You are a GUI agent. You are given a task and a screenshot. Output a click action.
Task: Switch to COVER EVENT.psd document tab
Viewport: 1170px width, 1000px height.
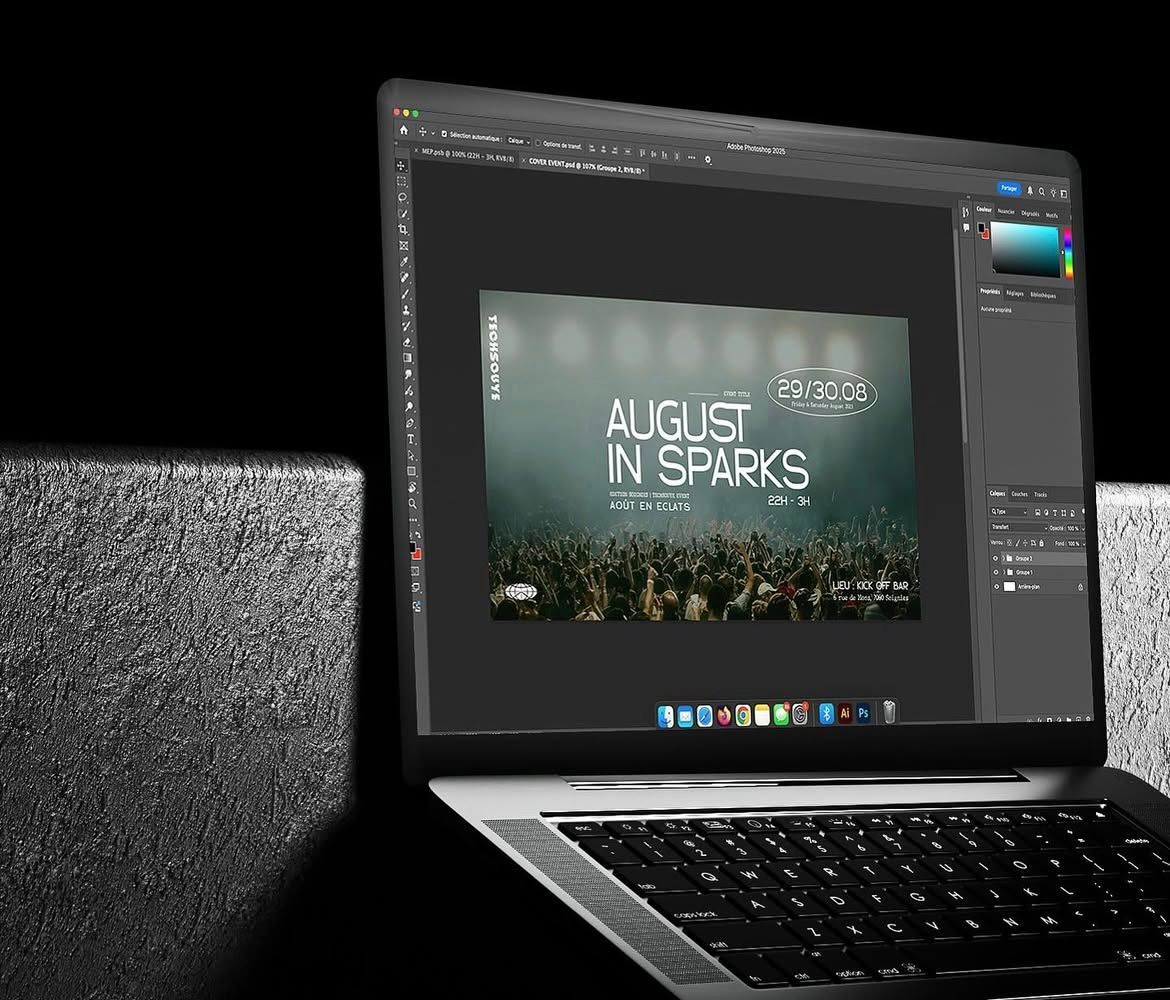(585, 166)
